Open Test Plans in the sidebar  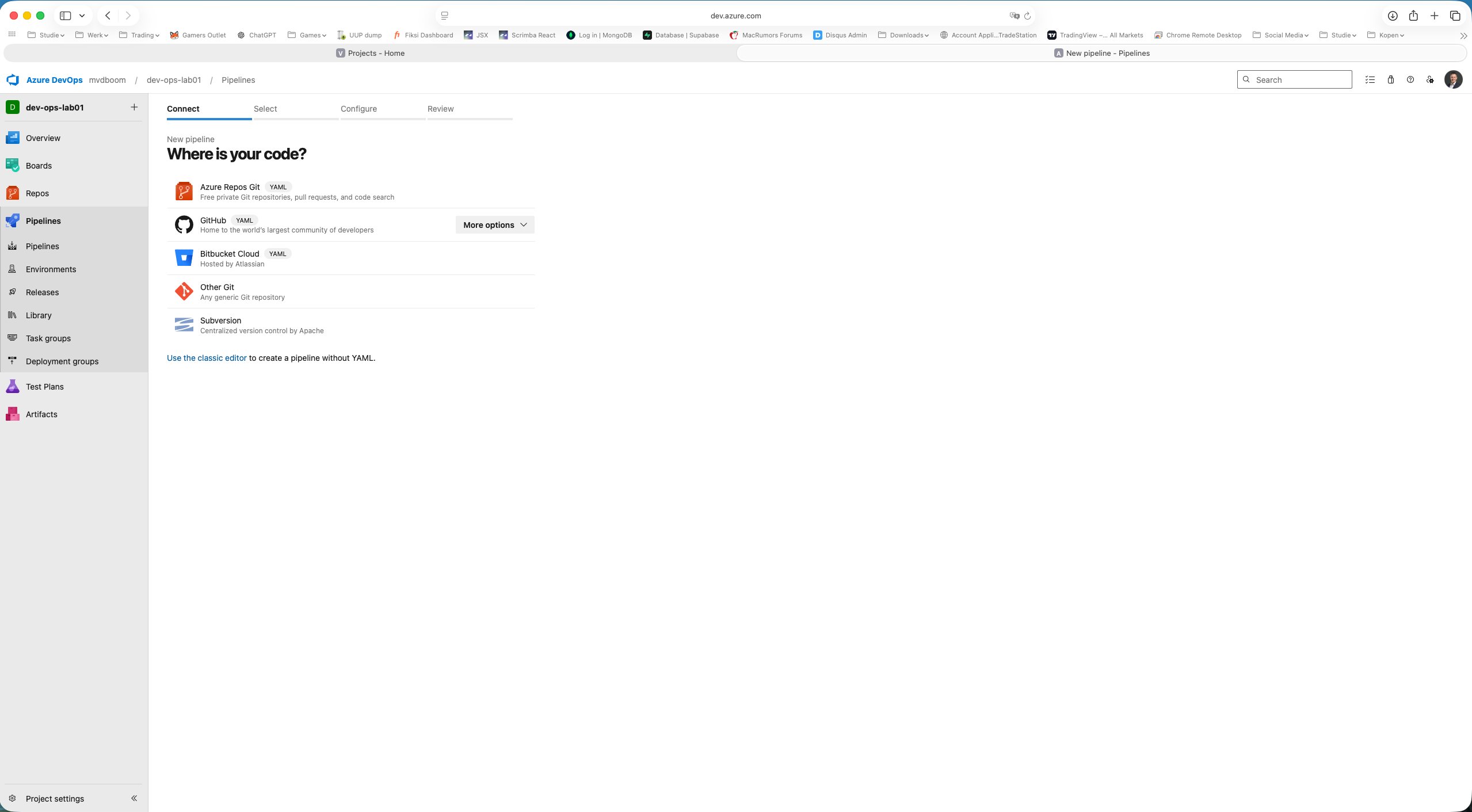pos(44,387)
